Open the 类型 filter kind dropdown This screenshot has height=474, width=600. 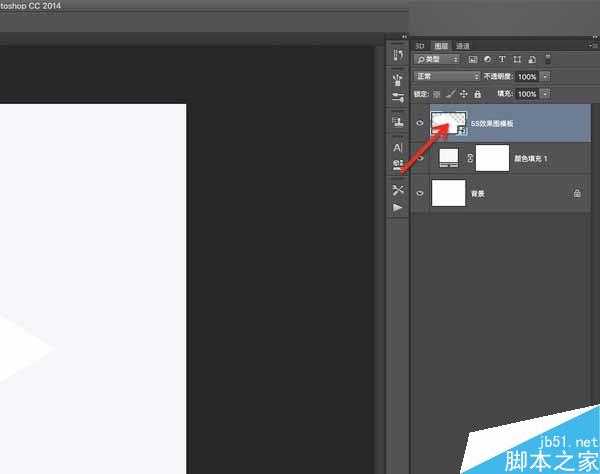pyautogui.click(x=437, y=59)
